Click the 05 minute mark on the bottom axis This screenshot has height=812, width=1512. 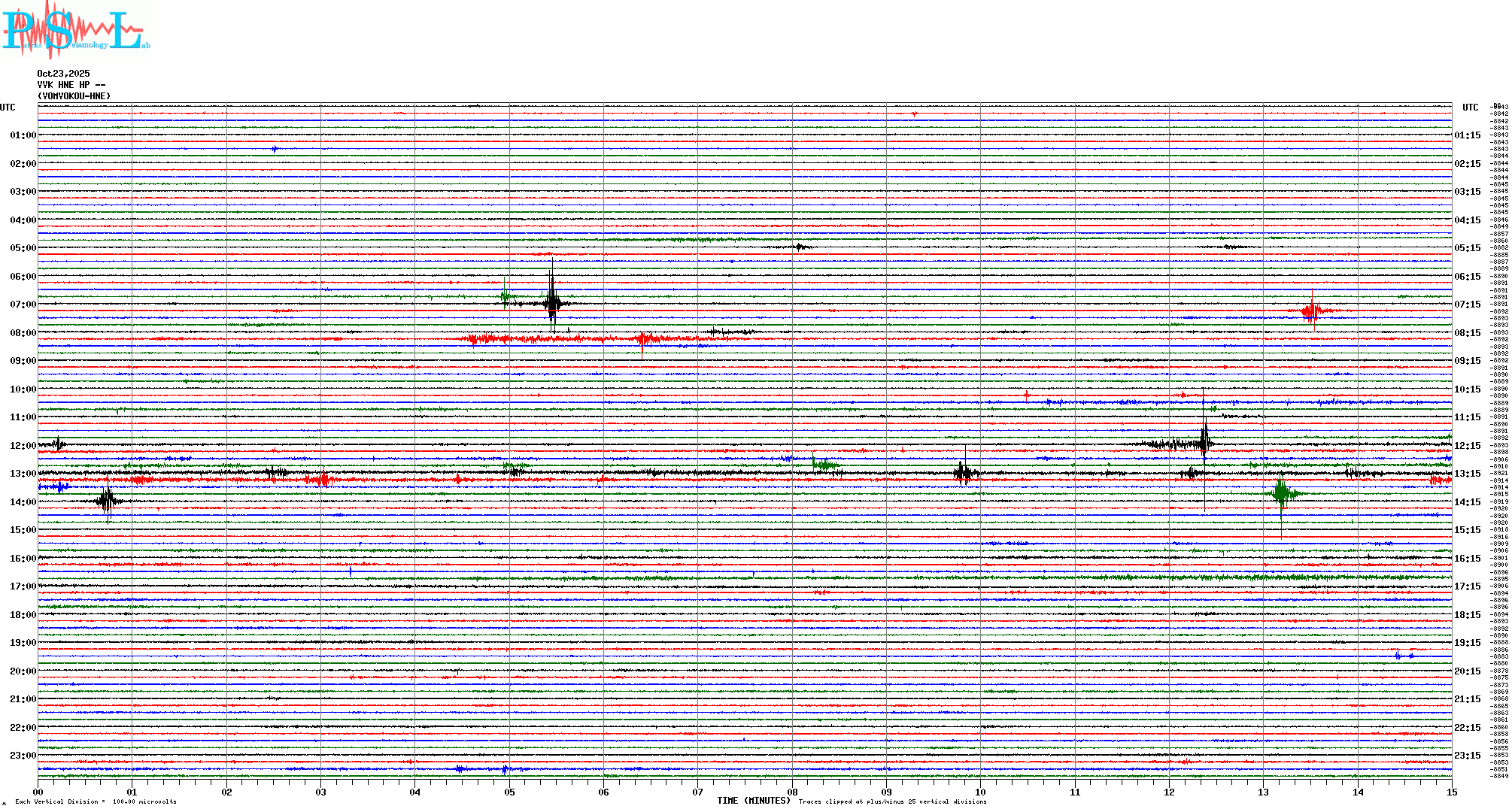[509, 792]
